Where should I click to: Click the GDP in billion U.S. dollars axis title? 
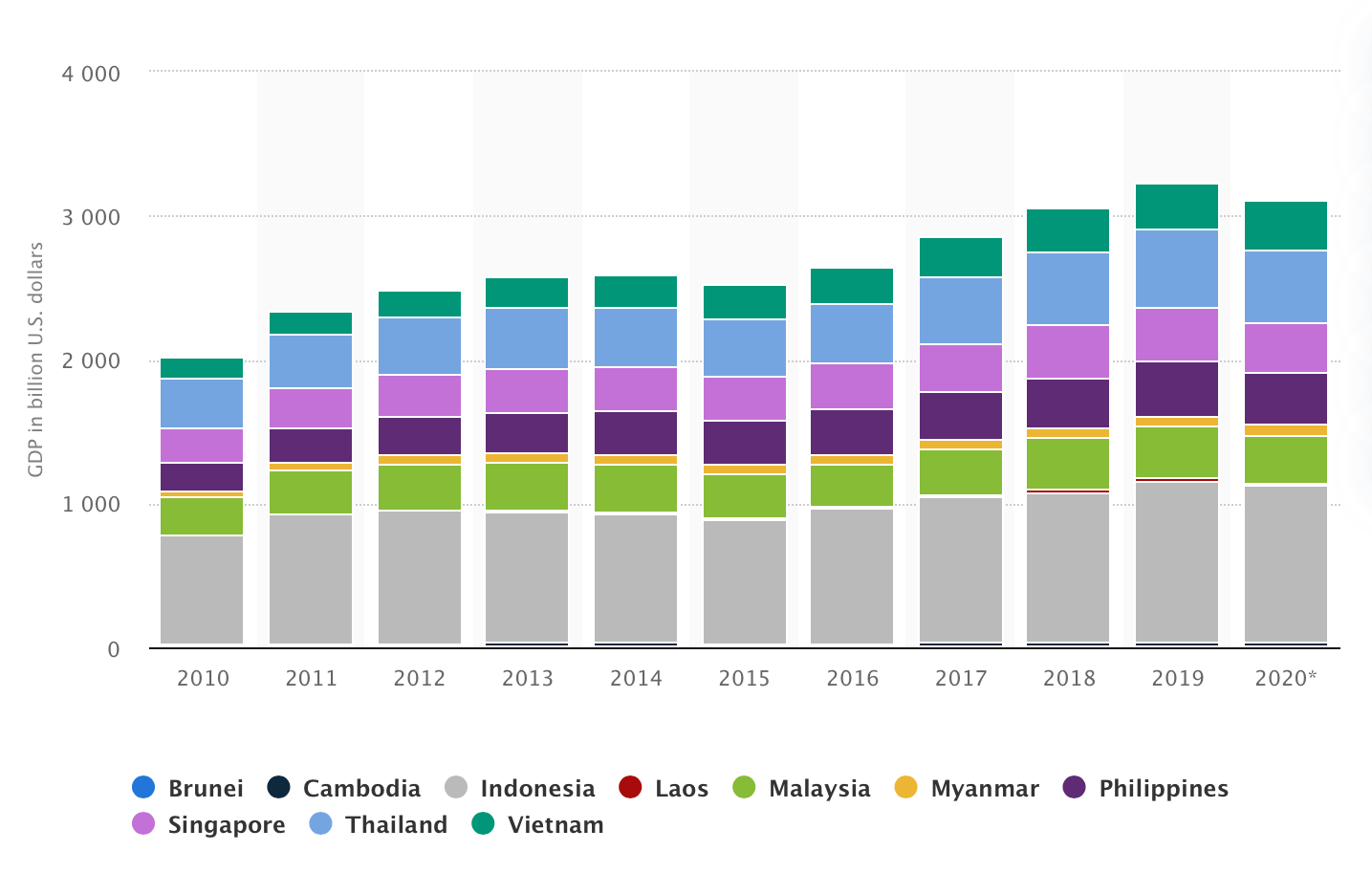pyautogui.click(x=35, y=360)
